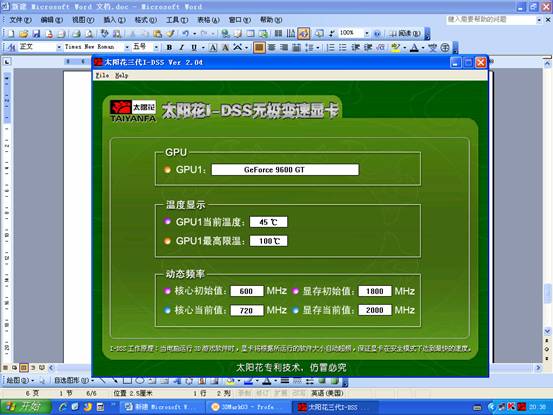This screenshot has width=553, height=415.
Task: Toggle Underline formatting in Word
Action: tap(194, 47)
